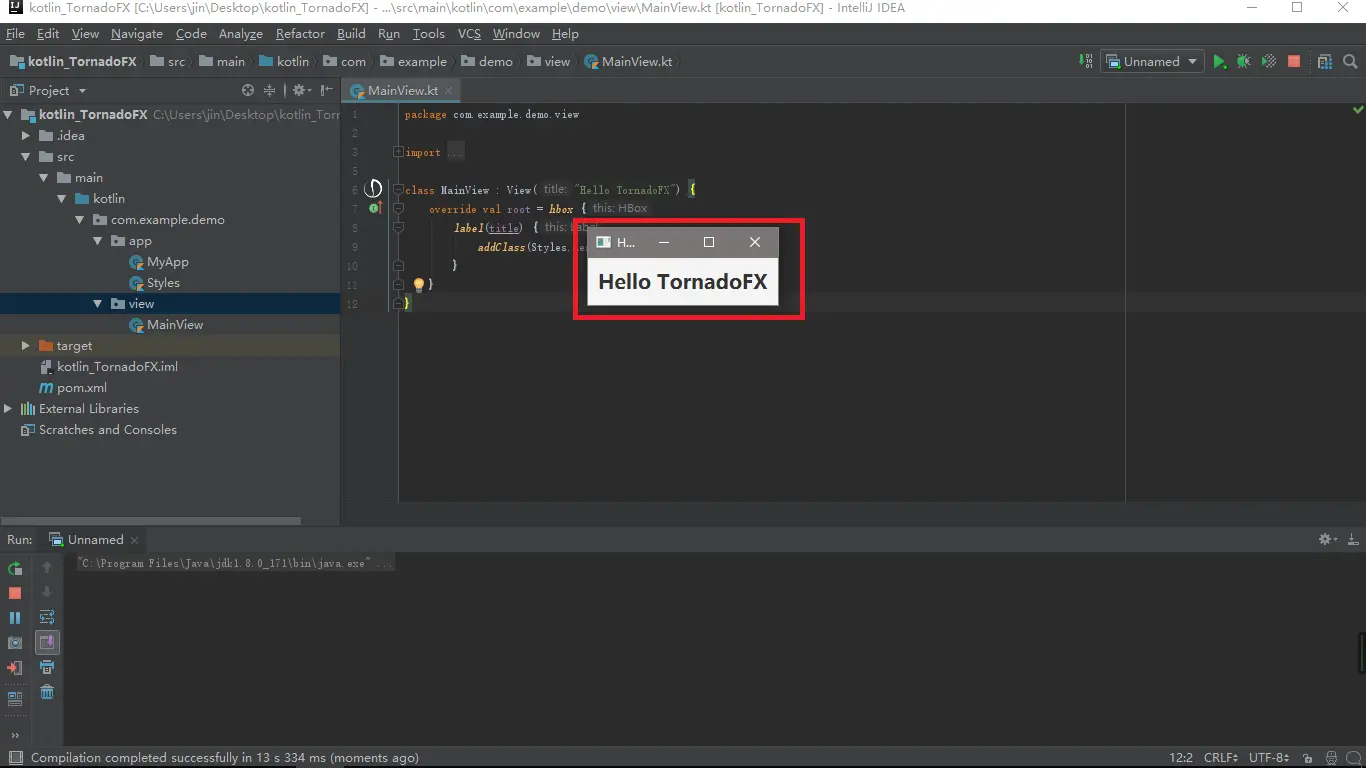
Task: Stop the app using top toolbar stop icon
Action: 1294,61
